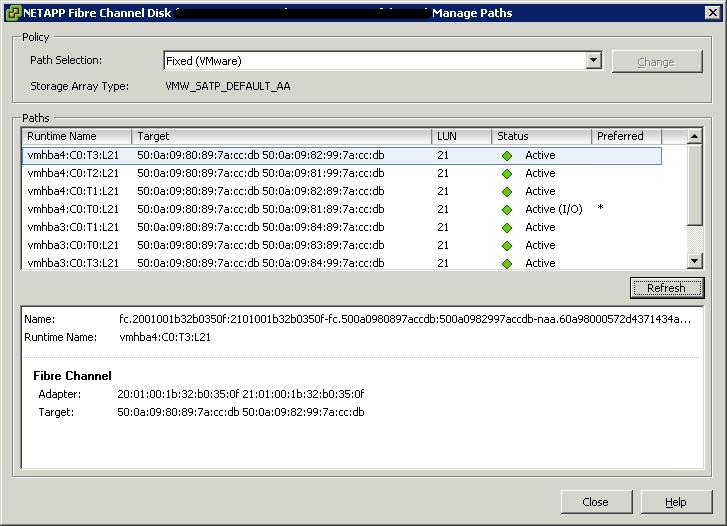Viewport: 727px width, 526px height.
Task: Click the title bar disk icon
Action: (x=14, y=13)
